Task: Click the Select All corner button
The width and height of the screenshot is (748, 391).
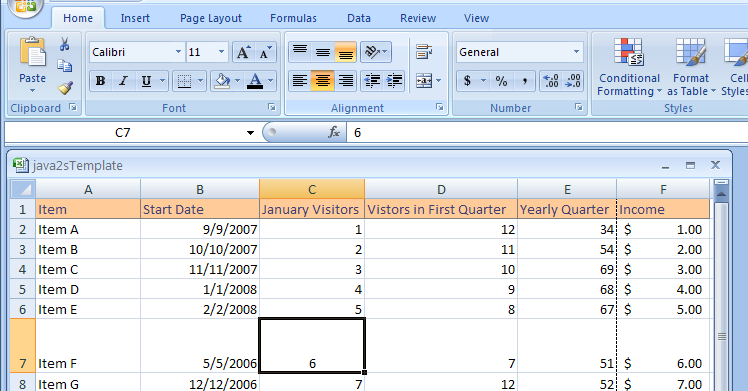Action: [22, 189]
